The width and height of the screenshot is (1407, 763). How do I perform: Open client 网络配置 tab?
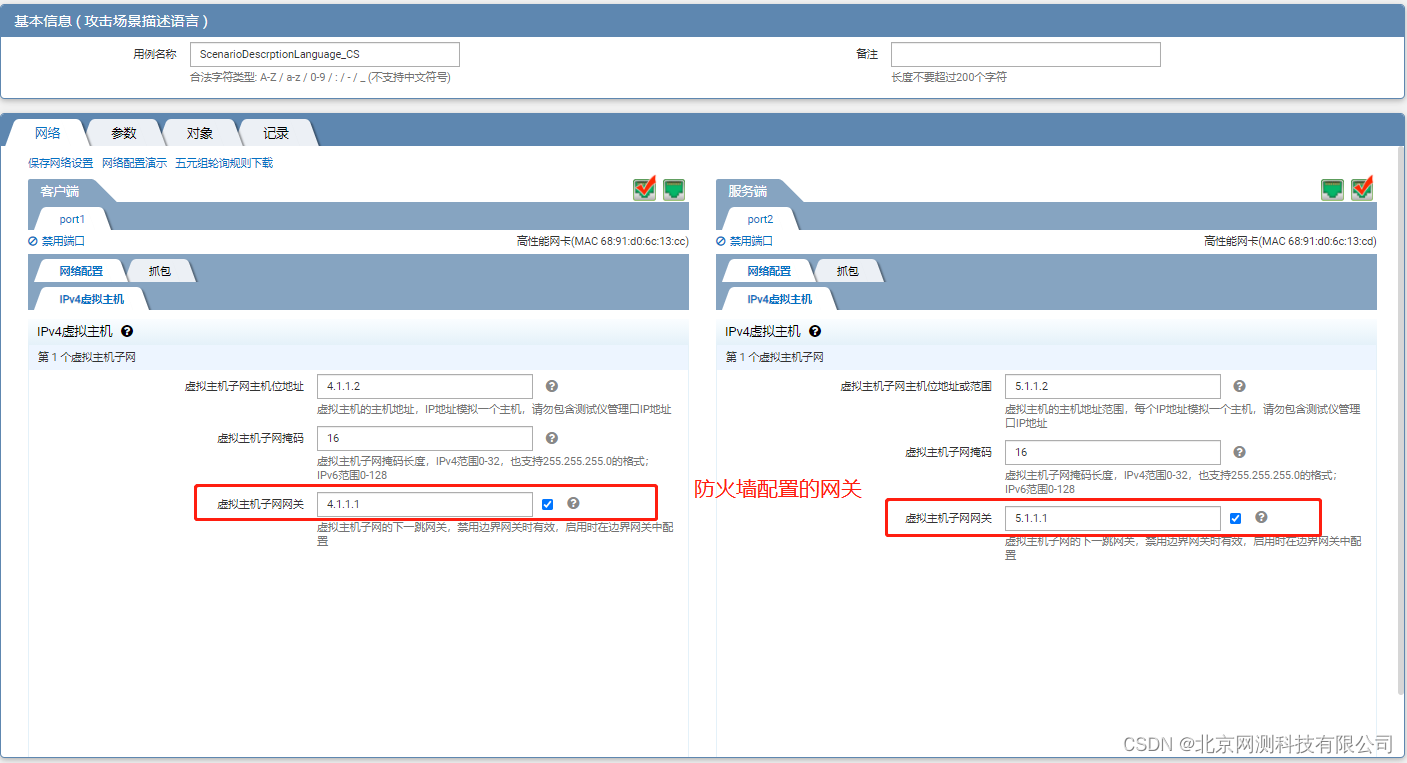[81, 271]
